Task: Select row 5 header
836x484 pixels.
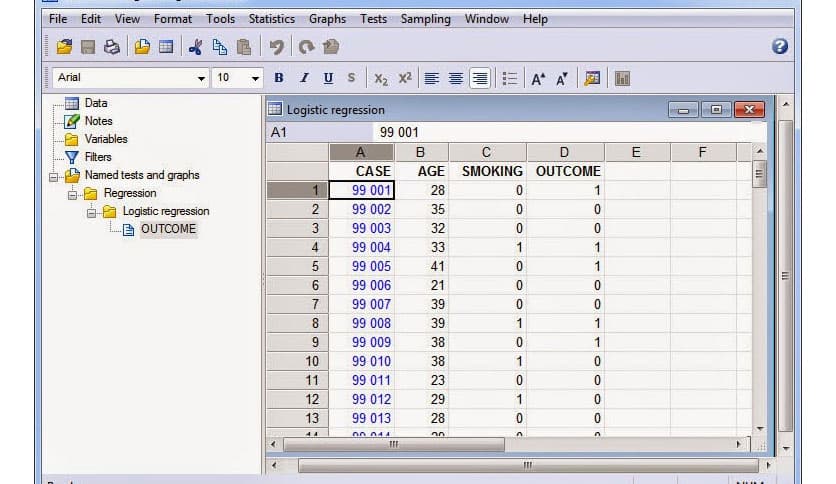Action: (297, 267)
